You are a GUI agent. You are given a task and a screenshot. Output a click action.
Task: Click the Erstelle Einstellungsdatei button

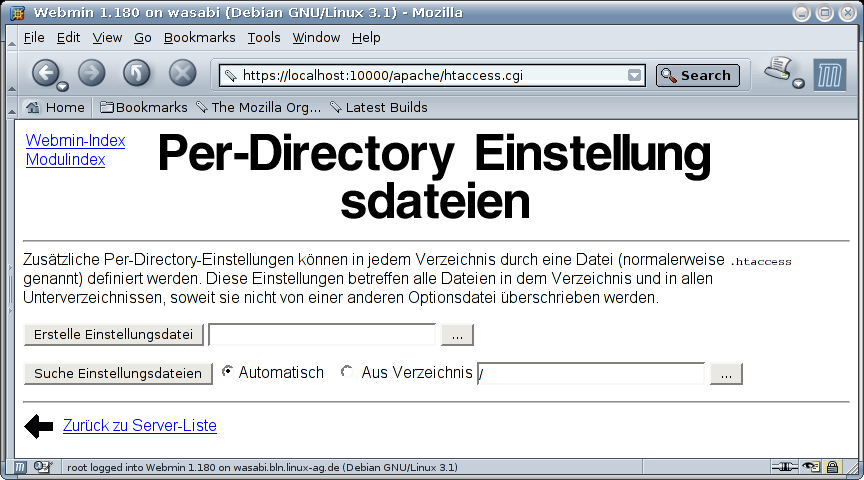(114, 335)
